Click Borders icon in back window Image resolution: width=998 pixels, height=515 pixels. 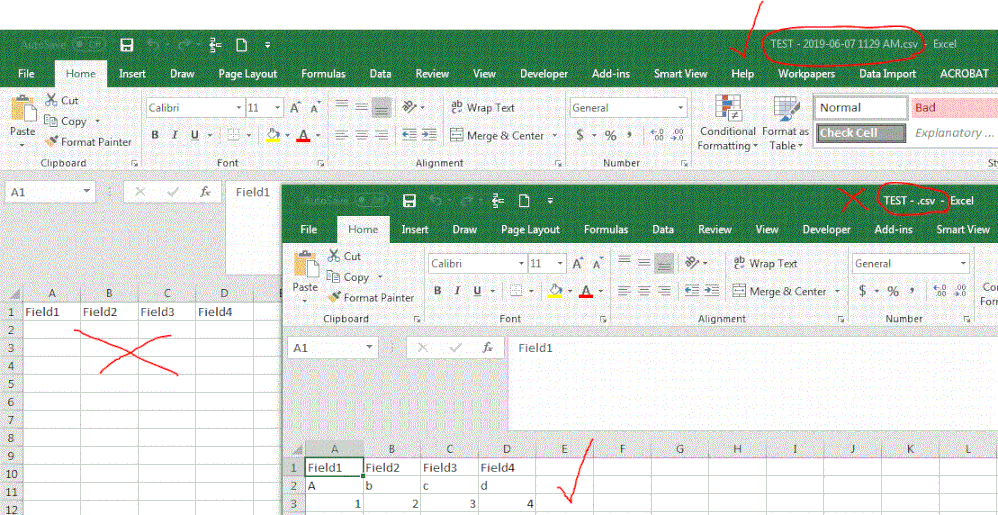point(233,135)
